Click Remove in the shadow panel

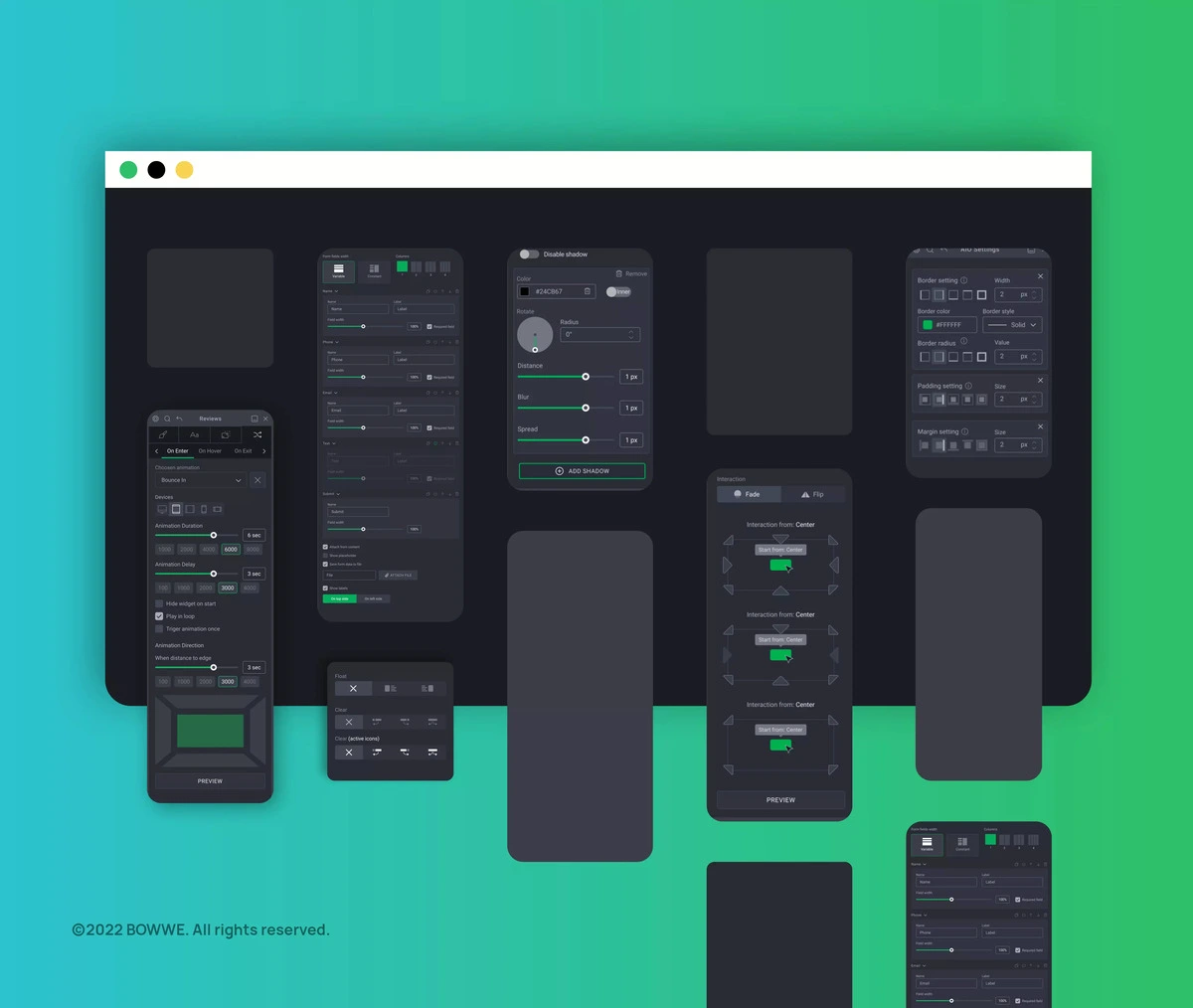coord(631,273)
